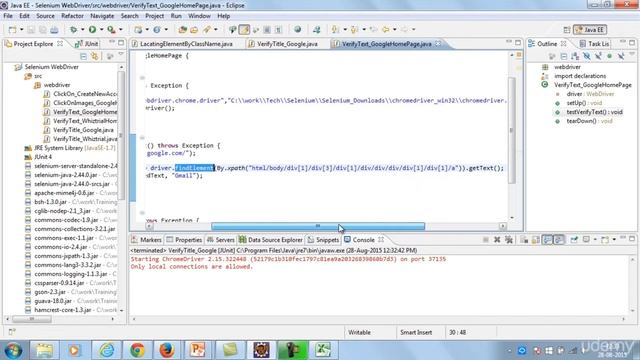Click Pin Console icon in Console toolbar
The width and height of the screenshot is (640, 360).
click(574, 240)
